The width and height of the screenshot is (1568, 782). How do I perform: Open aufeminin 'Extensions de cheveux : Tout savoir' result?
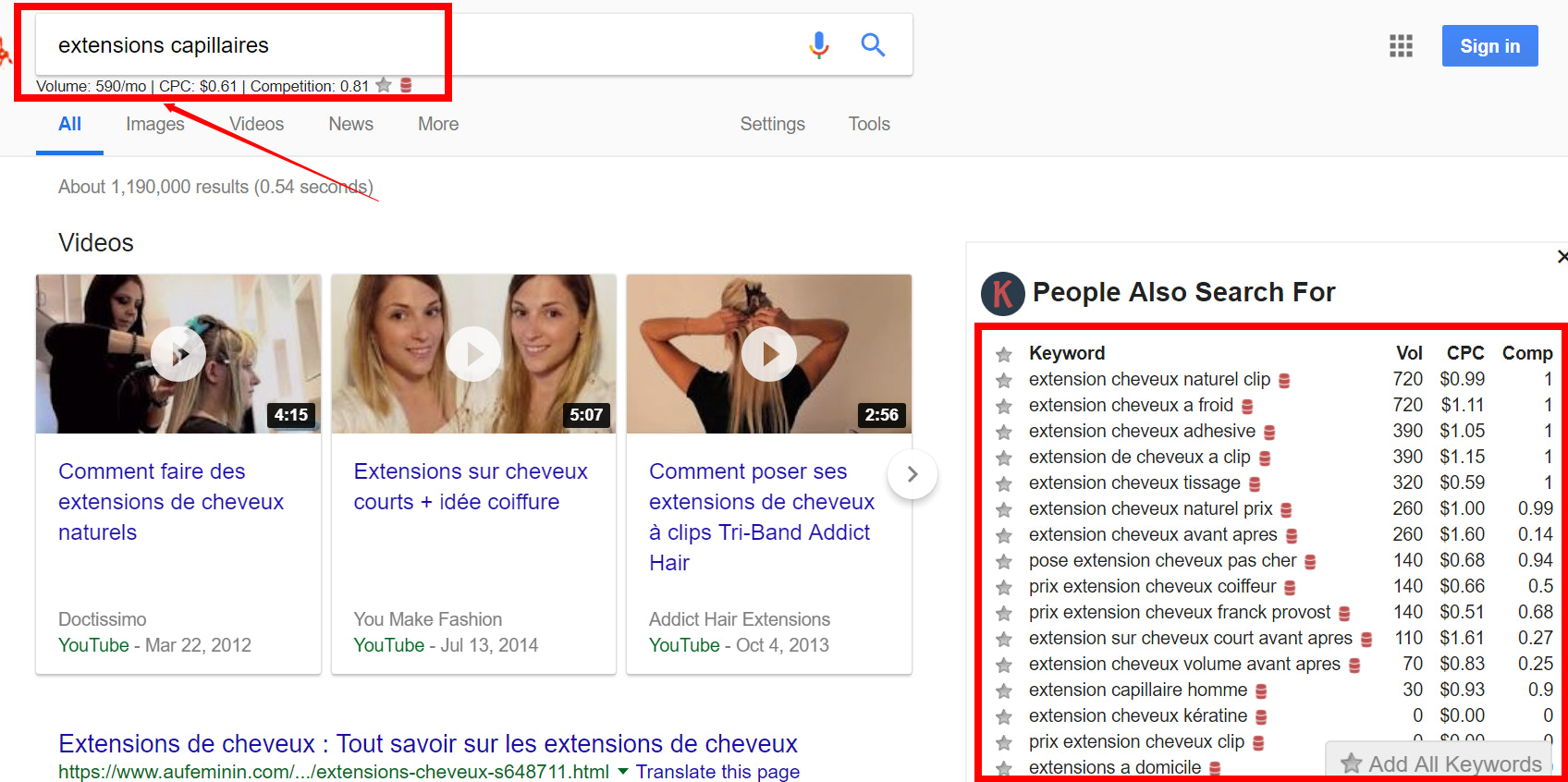coord(428,743)
